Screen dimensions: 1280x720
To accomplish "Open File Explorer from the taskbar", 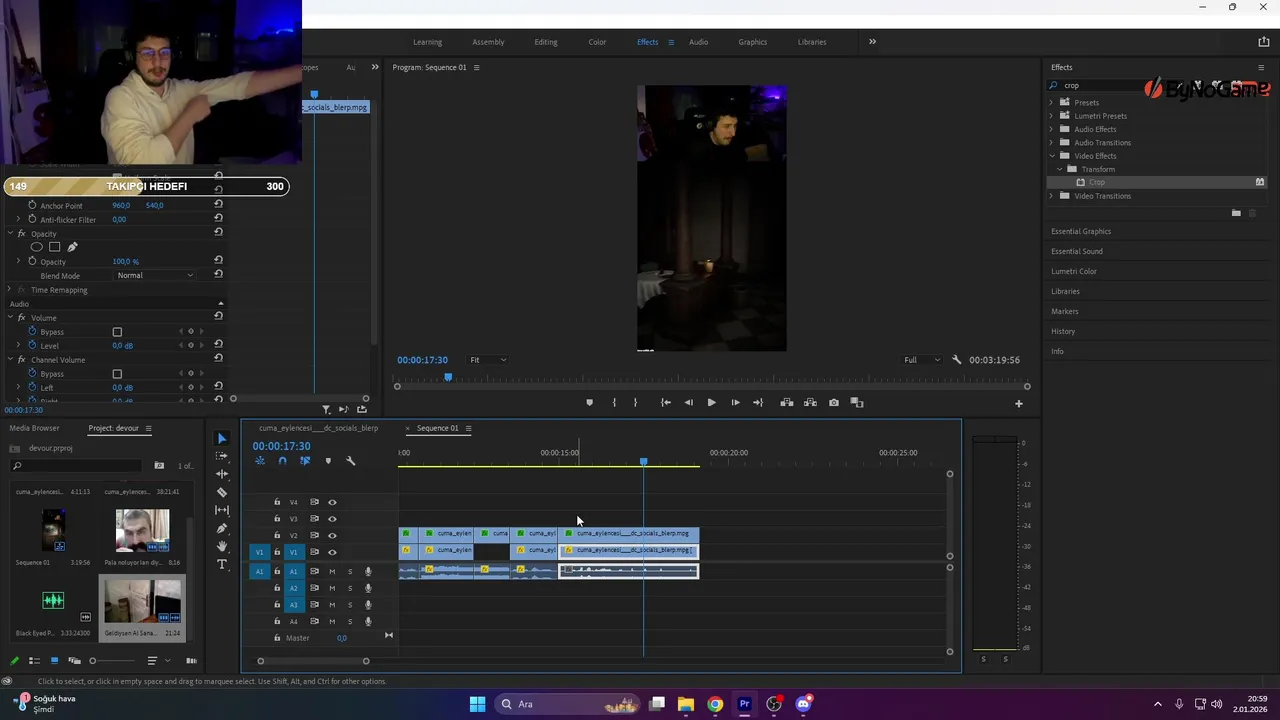I will (x=686, y=704).
